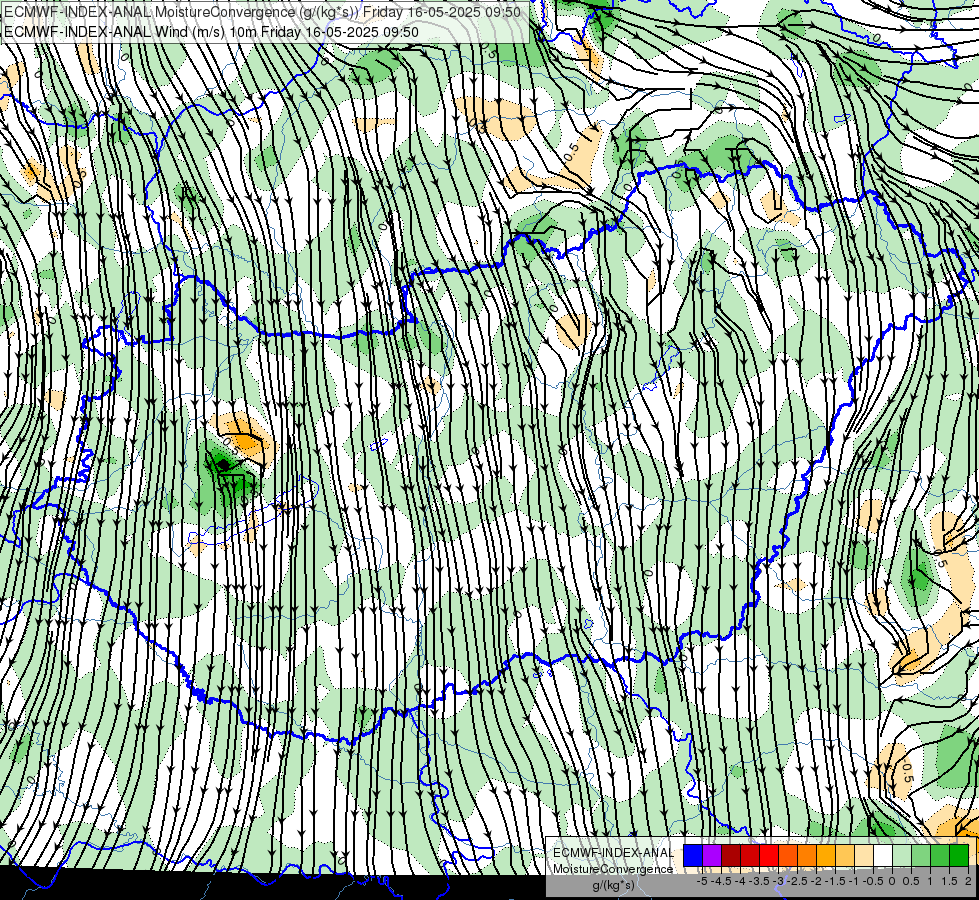Click the -2.5 tick label on legend
The height and width of the screenshot is (900, 979).
pyautogui.click(x=799, y=881)
